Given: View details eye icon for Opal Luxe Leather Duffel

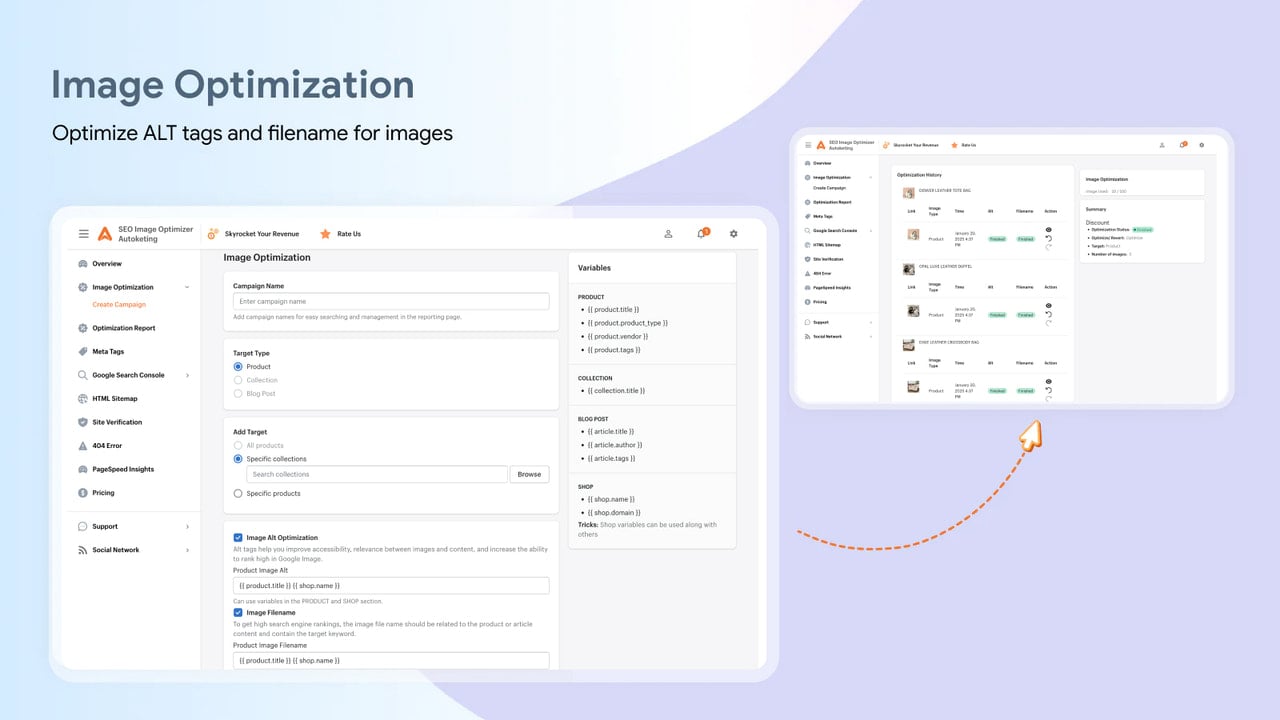Looking at the screenshot, I should tap(1048, 306).
